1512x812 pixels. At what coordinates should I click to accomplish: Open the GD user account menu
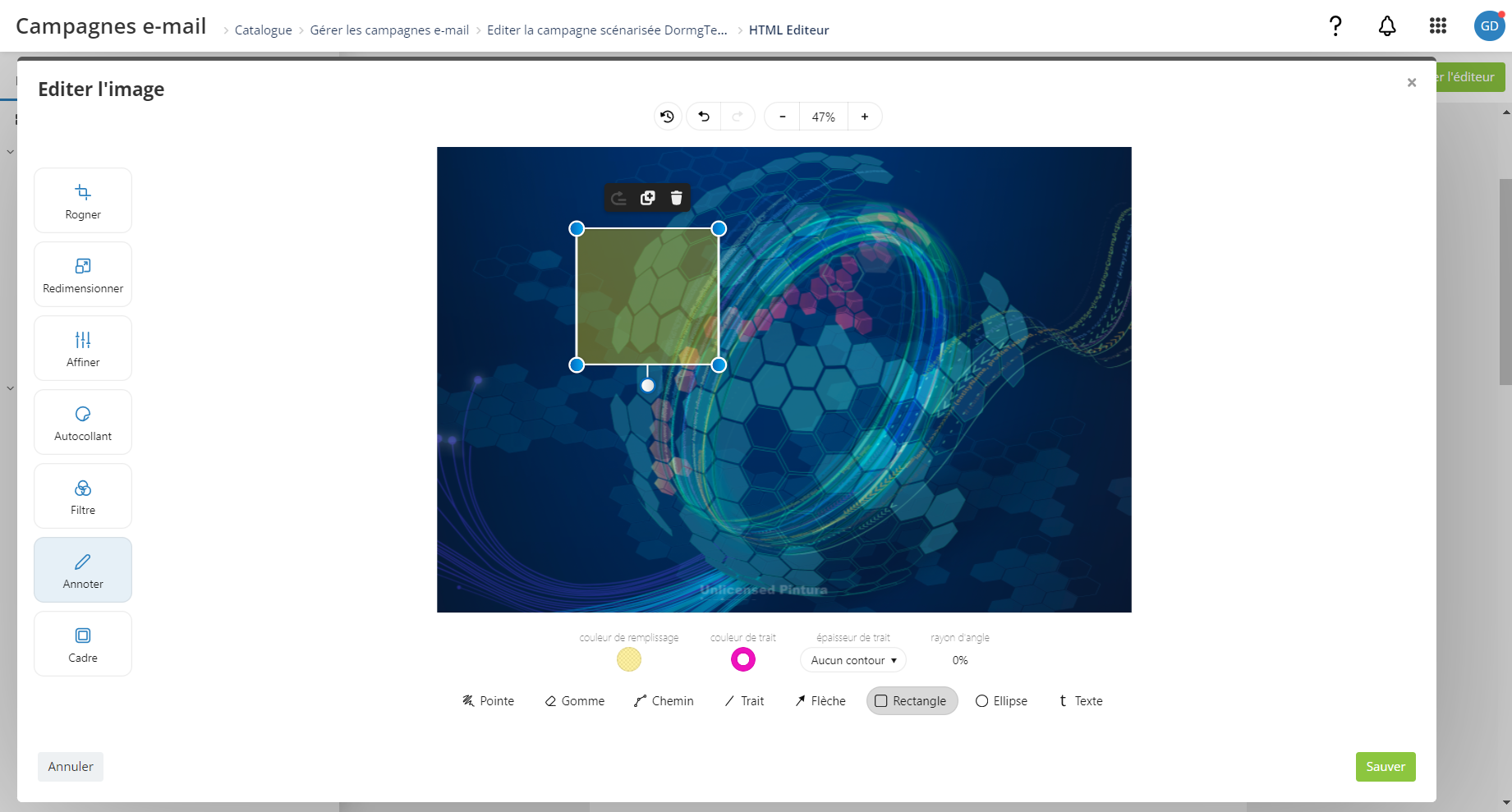tap(1489, 26)
